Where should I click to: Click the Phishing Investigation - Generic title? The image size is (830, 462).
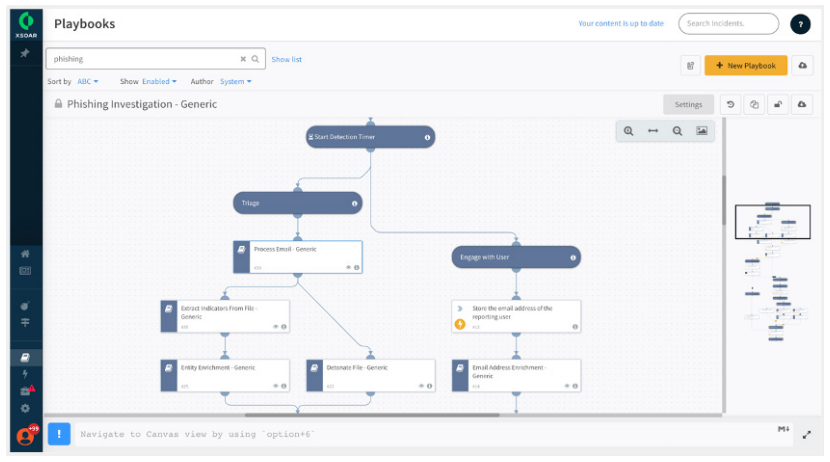[x=142, y=104]
